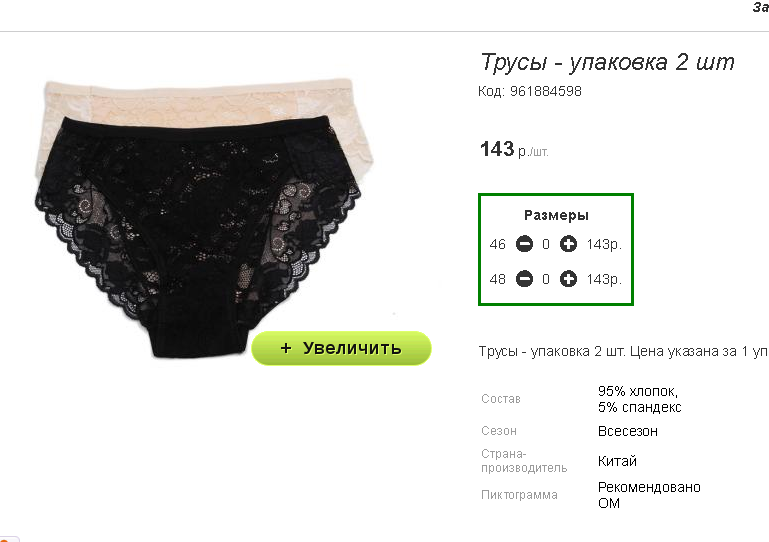
Task: Click the 143 р./шт. price
Action: pos(514,149)
